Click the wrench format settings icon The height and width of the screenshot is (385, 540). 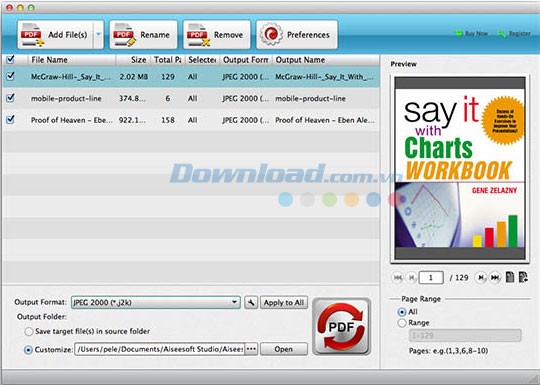(251, 303)
